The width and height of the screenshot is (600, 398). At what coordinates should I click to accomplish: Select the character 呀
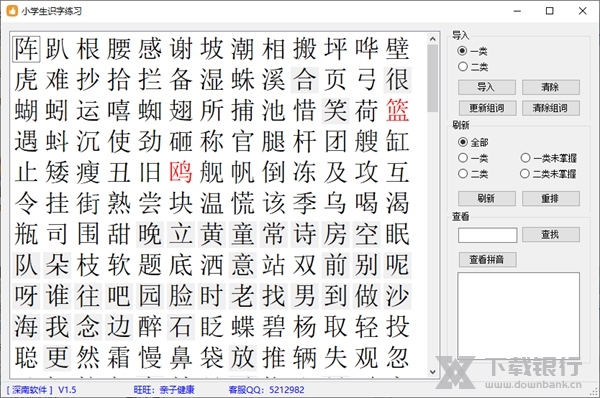coord(26,296)
